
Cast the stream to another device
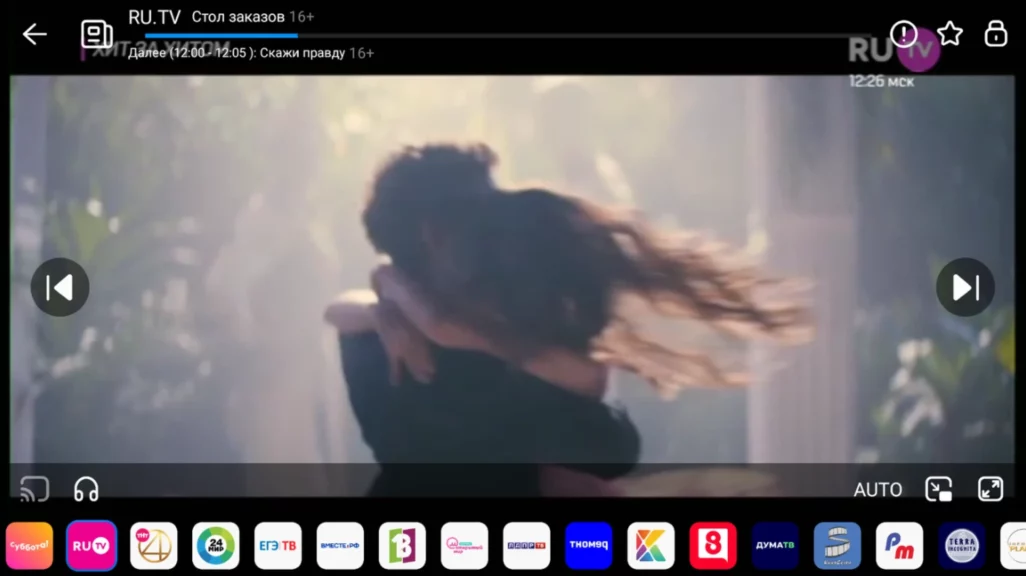[35, 489]
